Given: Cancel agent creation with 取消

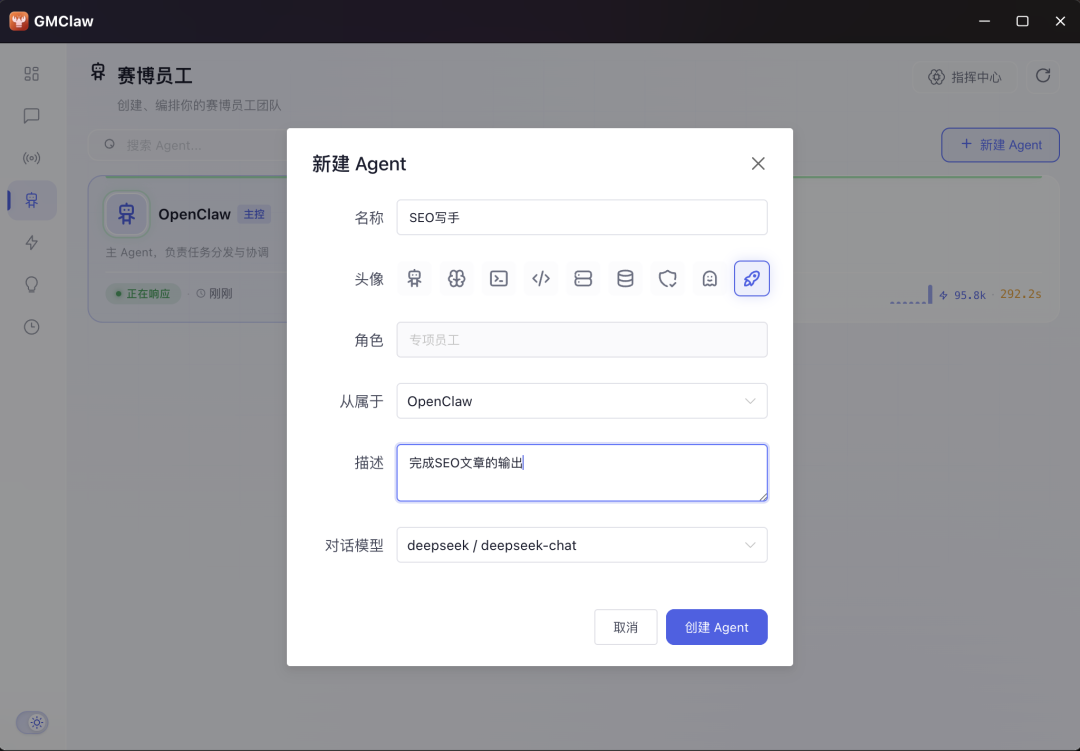Looking at the screenshot, I should pos(625,627).
